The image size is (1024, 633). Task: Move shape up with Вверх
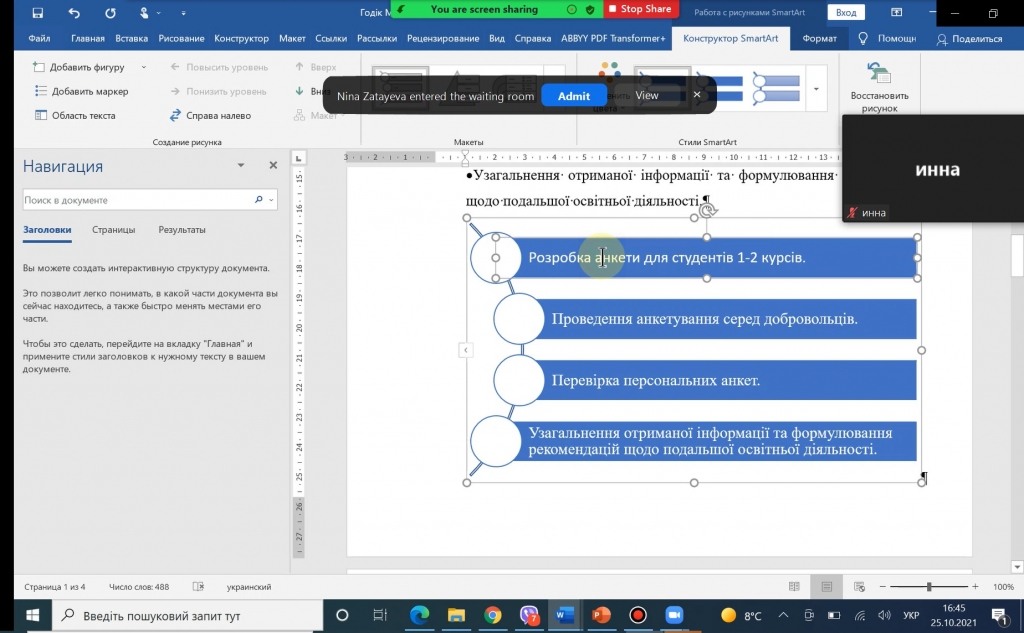pyautogui.click(x=315, y=67)
